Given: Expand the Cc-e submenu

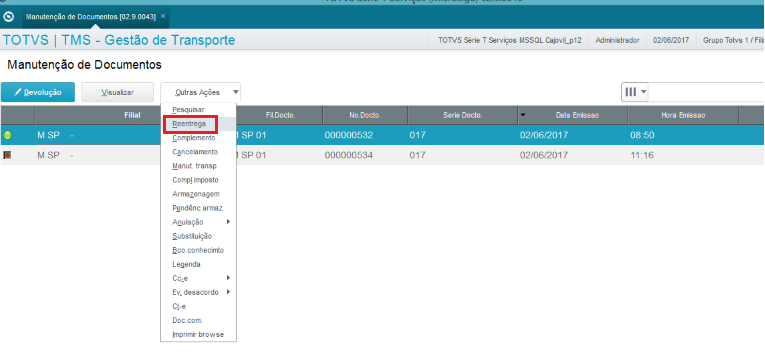Looking at the screenshot, I should coord(199,278).
